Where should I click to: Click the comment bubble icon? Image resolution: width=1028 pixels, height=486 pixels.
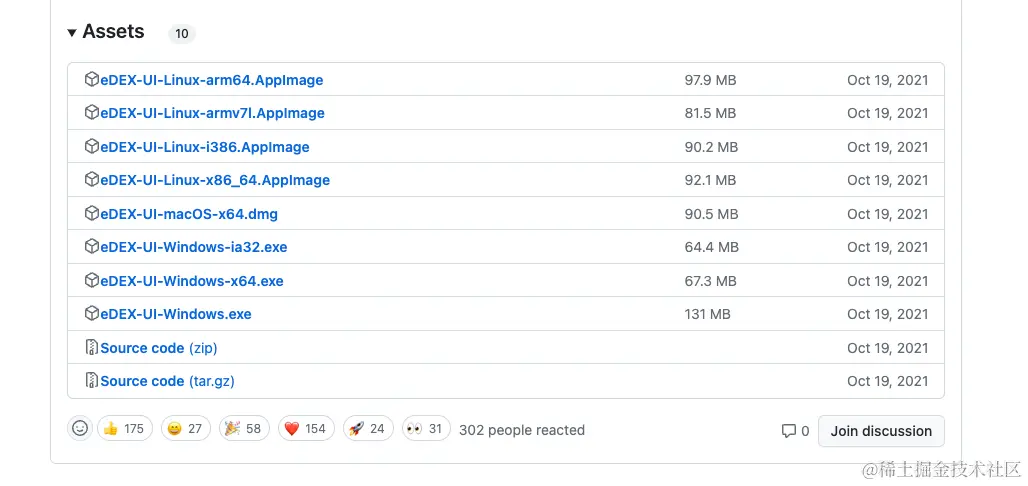click(789, 431)
